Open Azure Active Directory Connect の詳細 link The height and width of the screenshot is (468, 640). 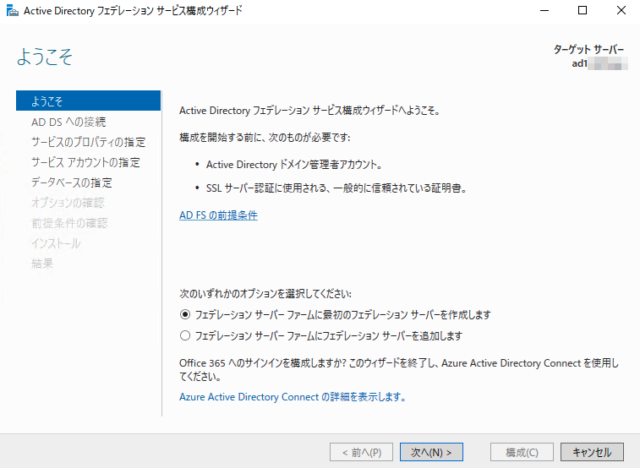(292, 397)
